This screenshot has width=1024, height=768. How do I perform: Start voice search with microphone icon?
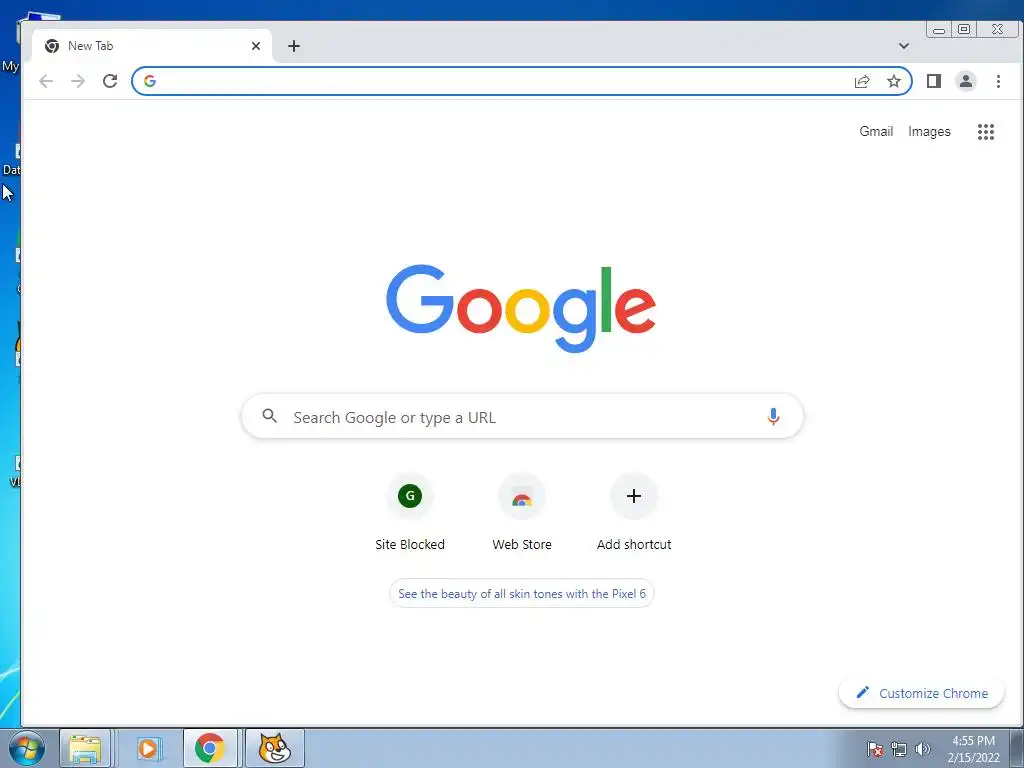[x=773, y=417]
